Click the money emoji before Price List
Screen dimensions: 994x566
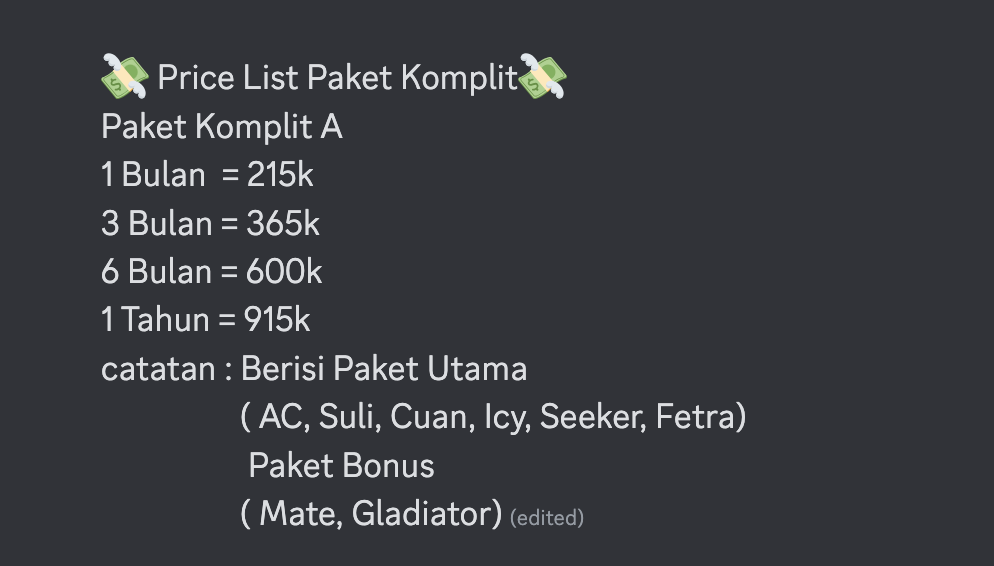pos(125,77)
